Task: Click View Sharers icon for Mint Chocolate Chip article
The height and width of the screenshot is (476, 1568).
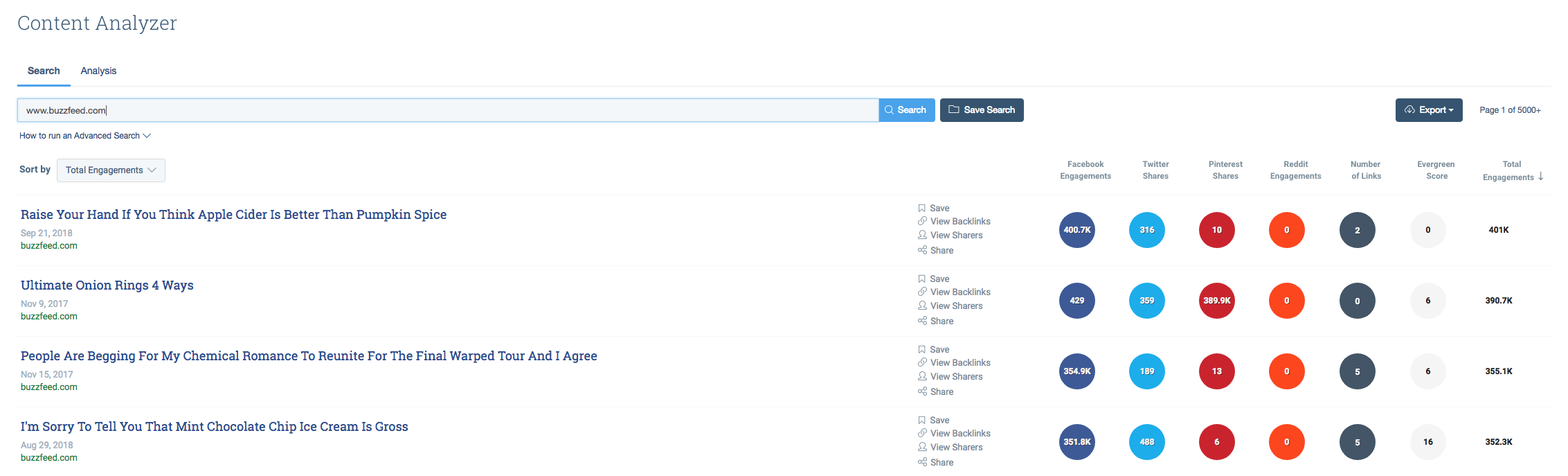Action: 922,447
